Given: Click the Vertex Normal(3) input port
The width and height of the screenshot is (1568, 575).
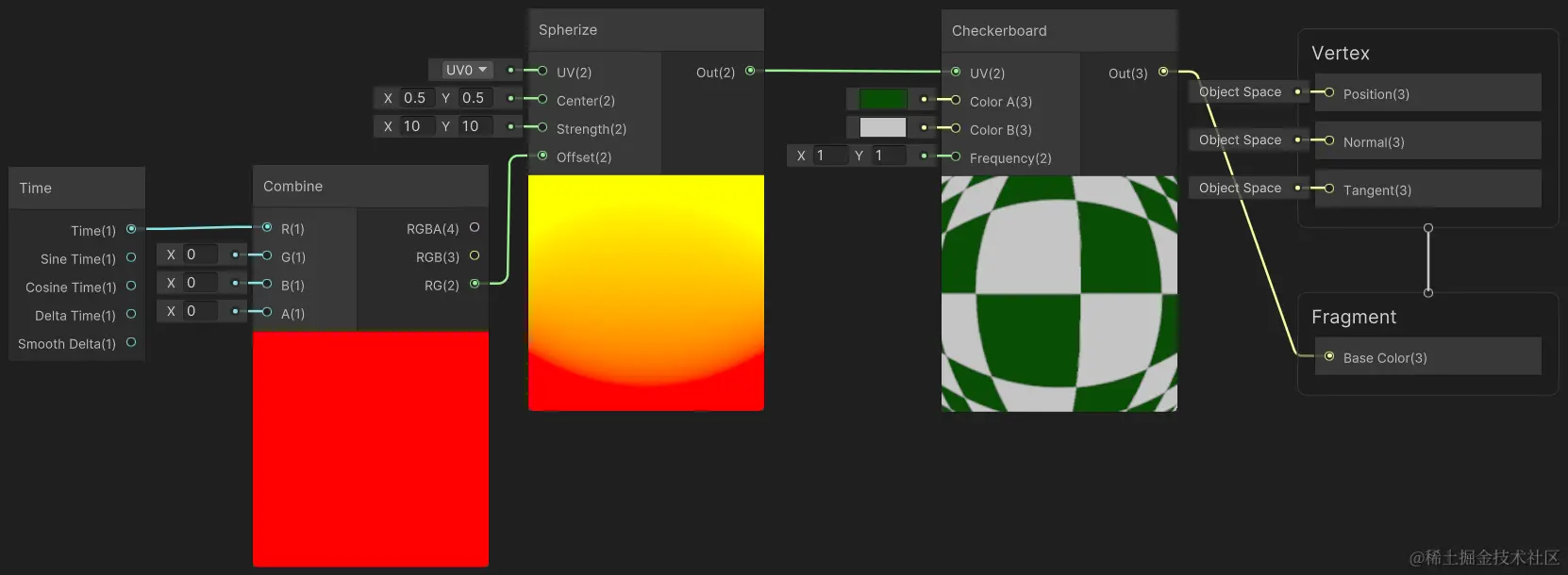Looking at the screenshot, I should (x=1329, y=140).
